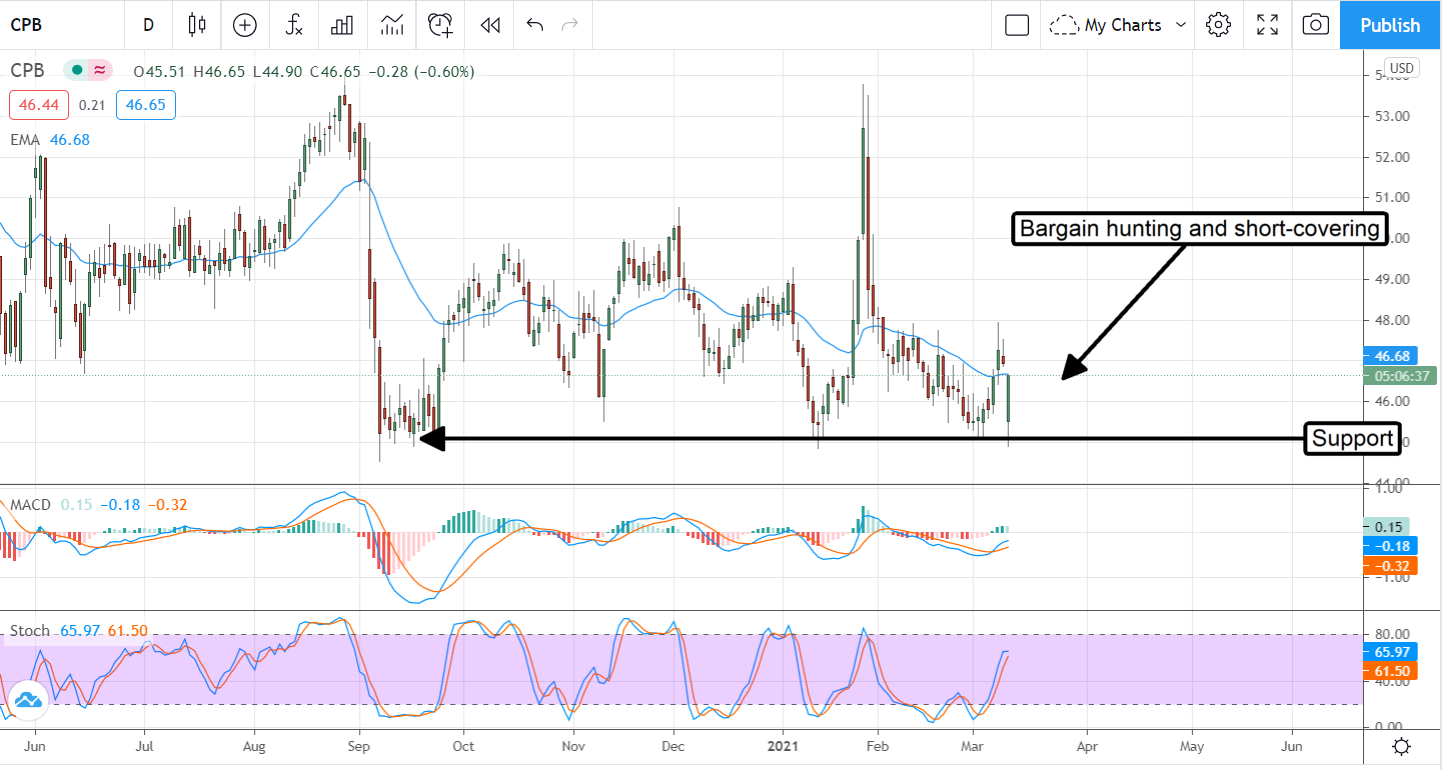This screenshot has height=770, width=1442.
Task: Click the TradingView logo badge on chart
Action: (x=27, y=700)
